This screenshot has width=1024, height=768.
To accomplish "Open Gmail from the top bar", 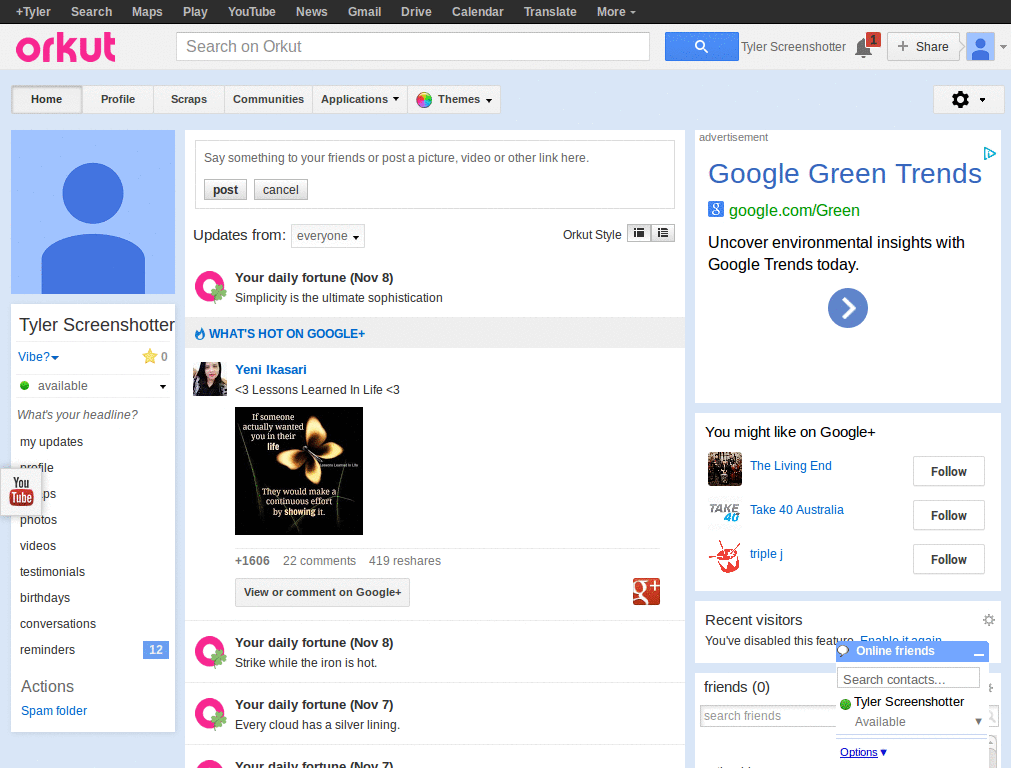I will click(364, 12).
